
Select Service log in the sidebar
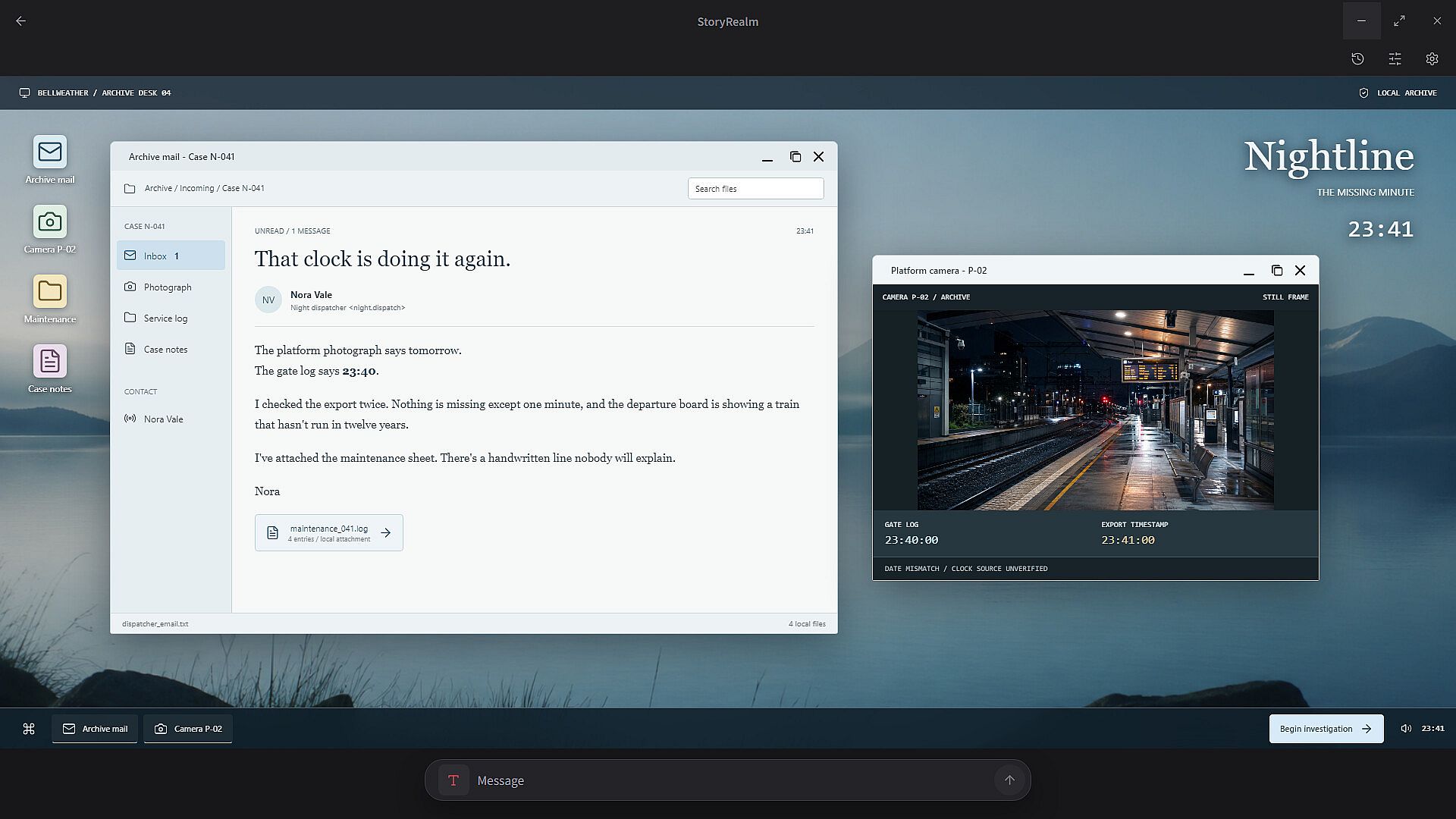coord(171,318)
